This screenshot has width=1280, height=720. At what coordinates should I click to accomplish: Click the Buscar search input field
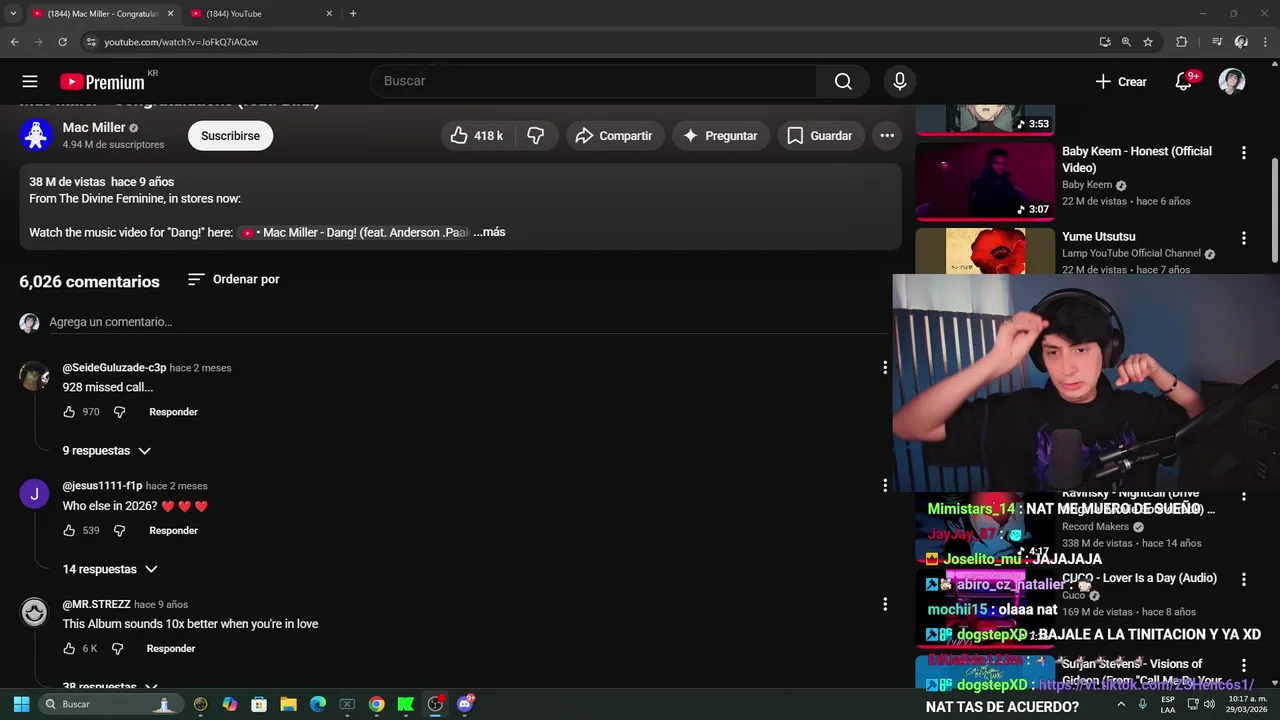[593, 81]
